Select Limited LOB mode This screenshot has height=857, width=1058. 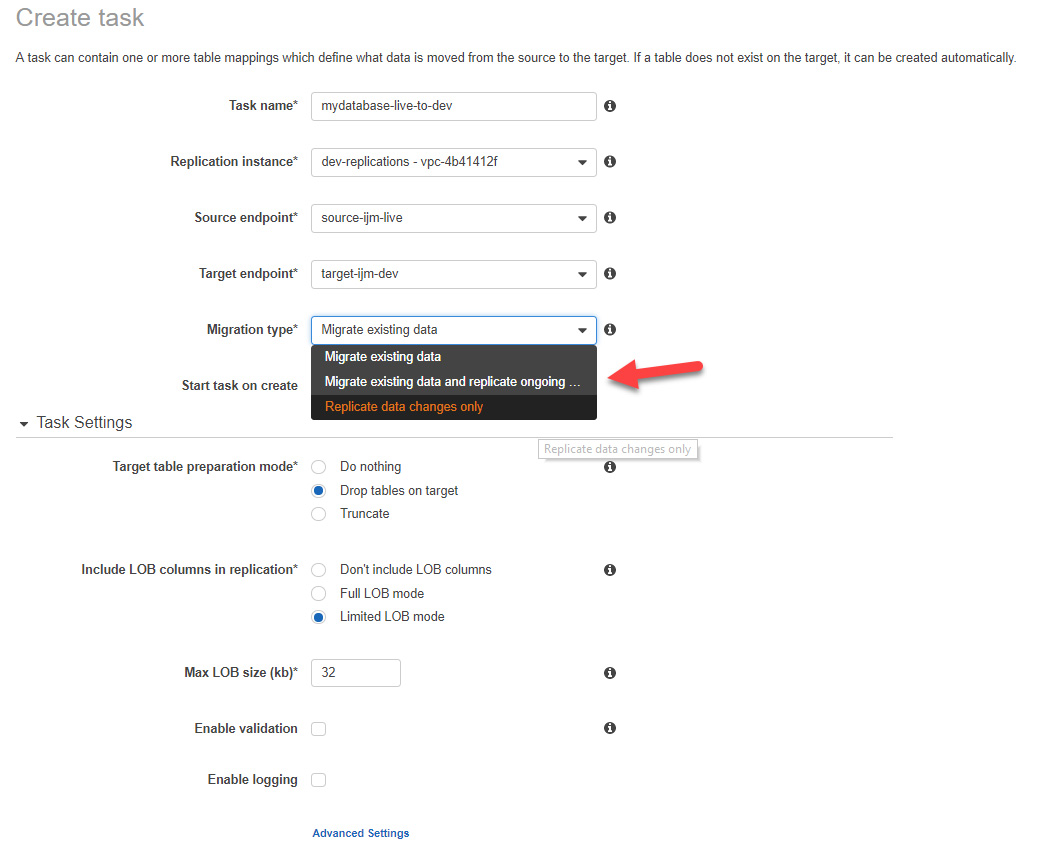(x=318, y=617)
